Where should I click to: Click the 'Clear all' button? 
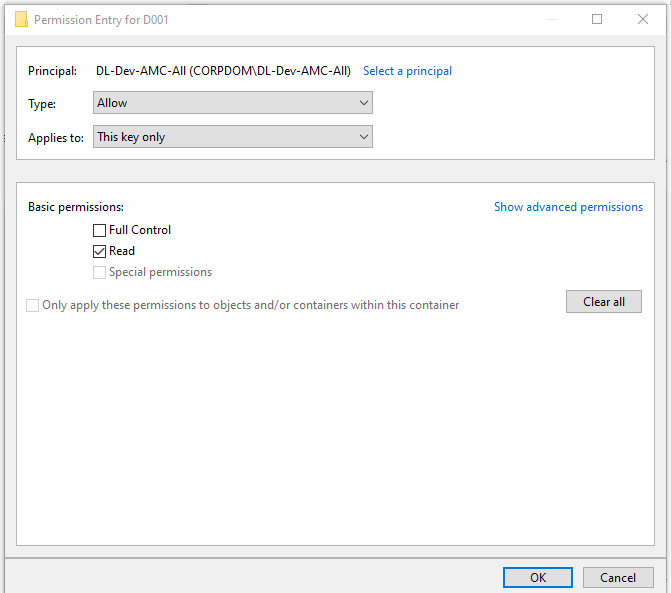(x=604, y=302)
